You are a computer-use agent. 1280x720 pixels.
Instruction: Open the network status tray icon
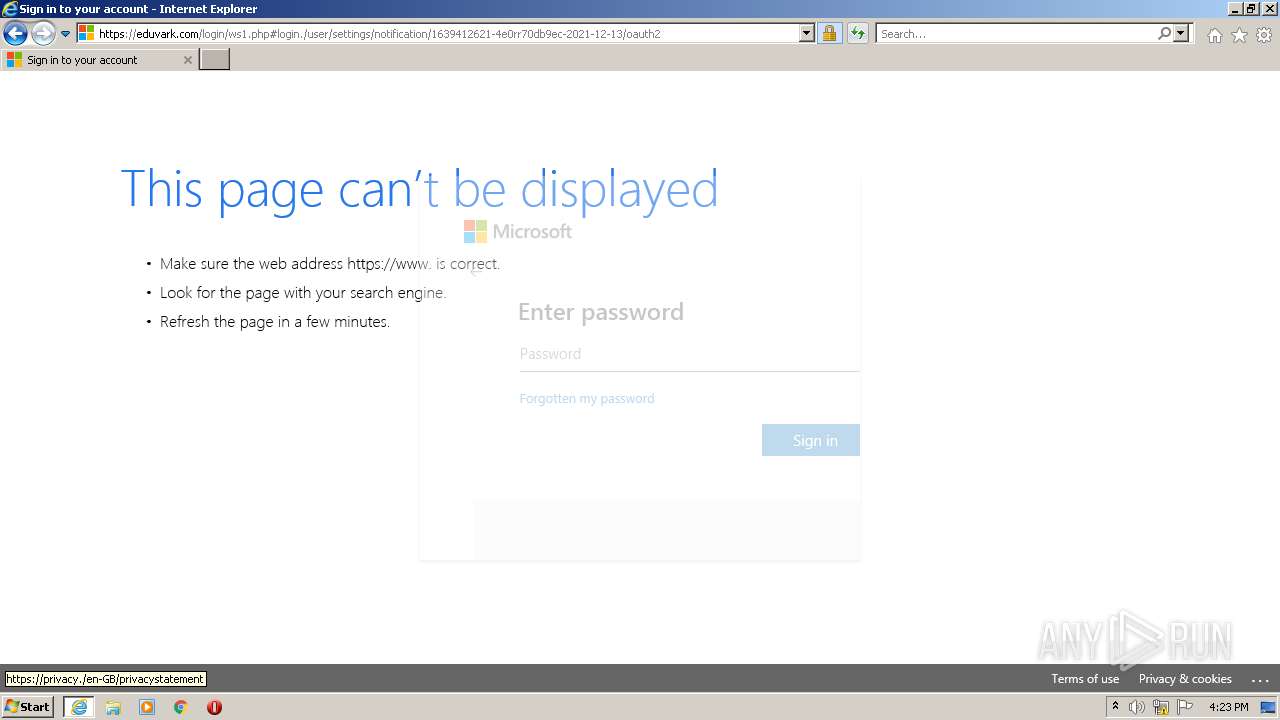(1161, 707)
